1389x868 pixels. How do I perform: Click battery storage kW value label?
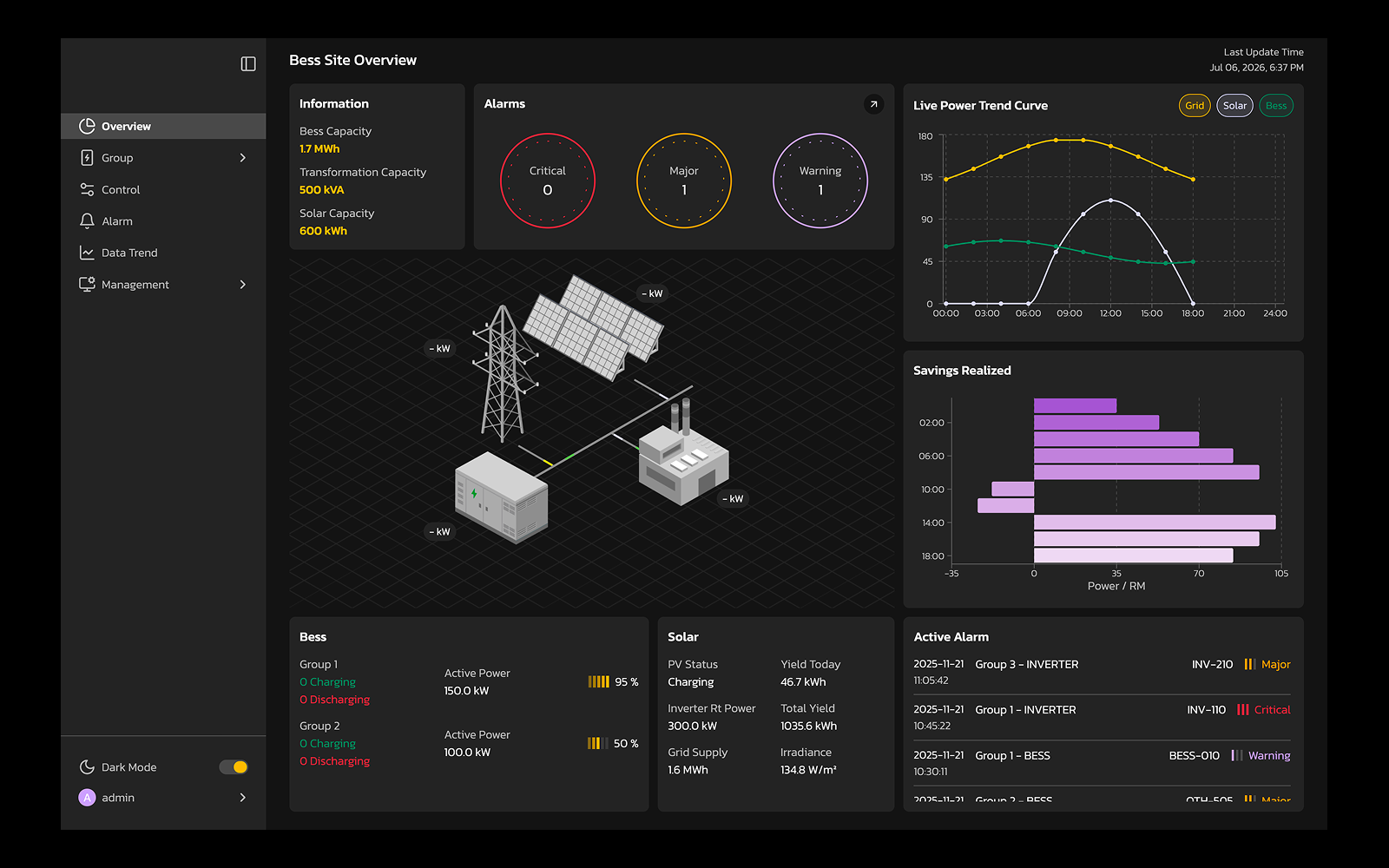click(439, 532)
